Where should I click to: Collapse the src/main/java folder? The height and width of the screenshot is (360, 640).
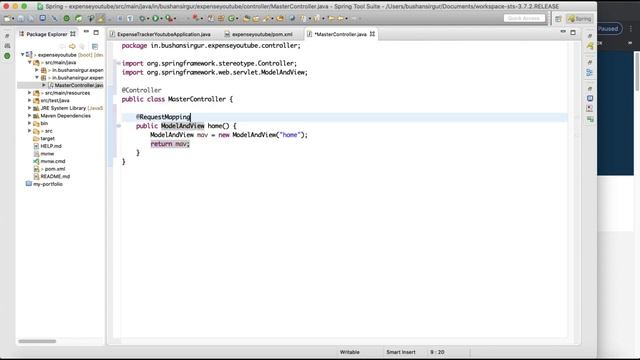pyautogui.click(x=30, y=62)
